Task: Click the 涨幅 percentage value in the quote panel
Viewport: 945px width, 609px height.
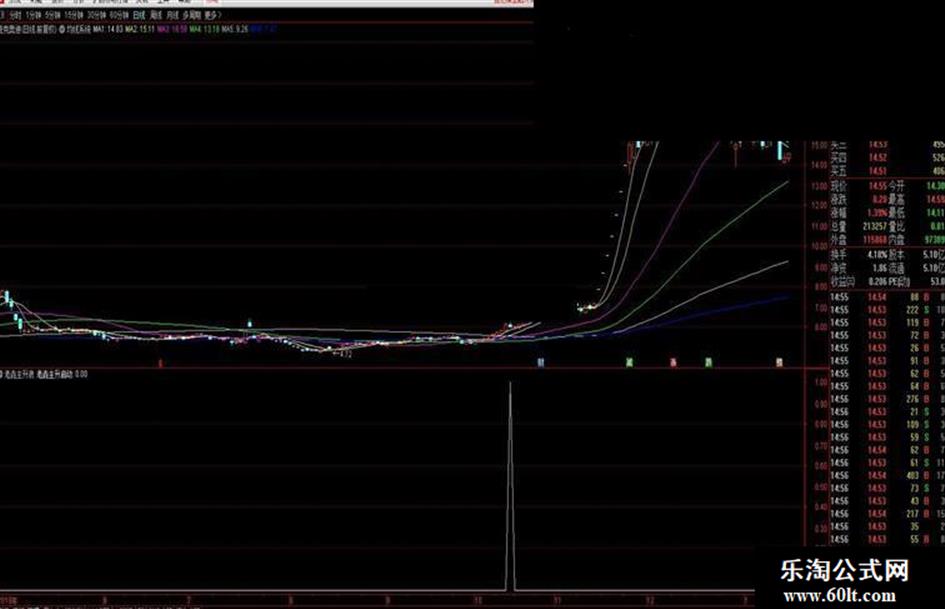Action: (x=878, y=213)
